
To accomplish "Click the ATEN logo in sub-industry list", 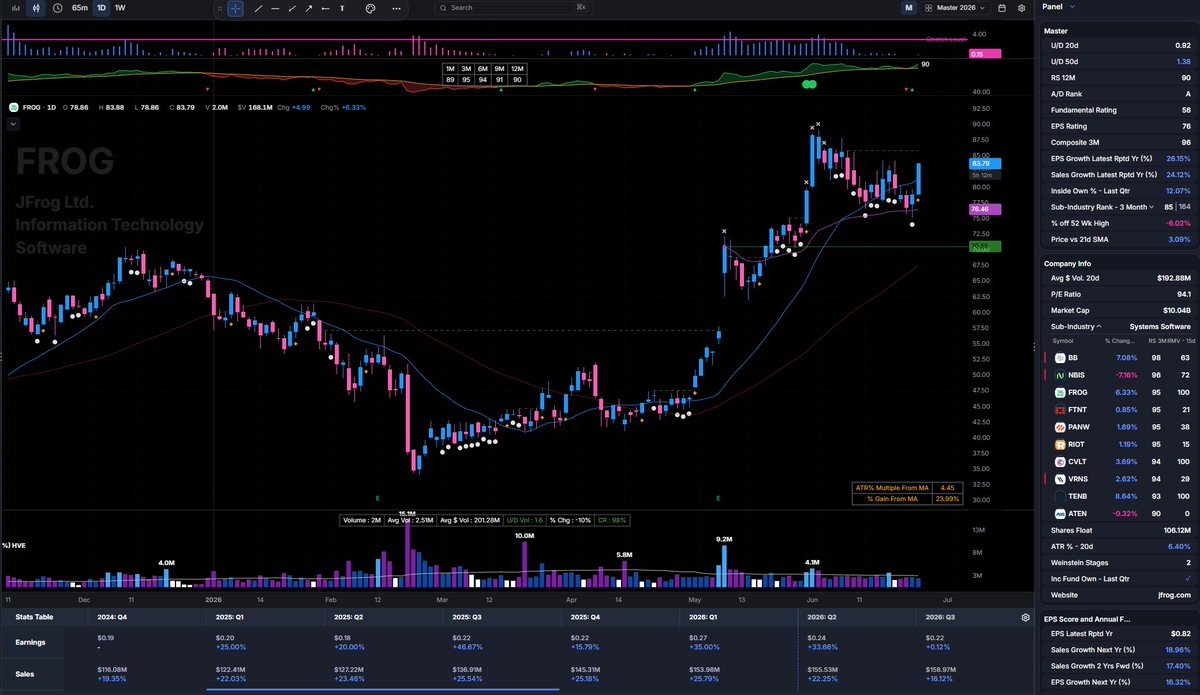I will [1059, 513].
